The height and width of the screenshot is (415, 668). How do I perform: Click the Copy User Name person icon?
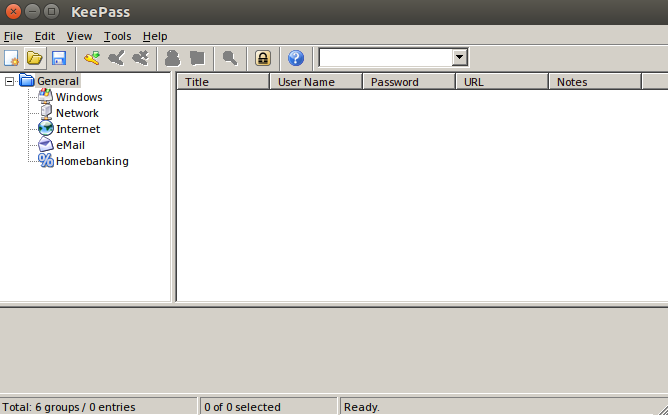point(173,58)
